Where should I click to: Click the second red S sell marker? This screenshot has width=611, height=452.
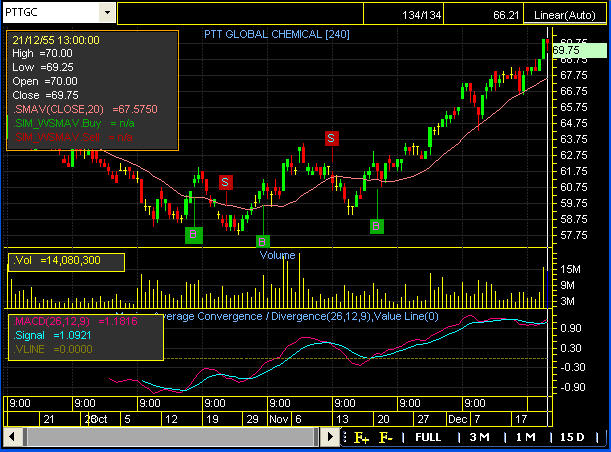tap(332, 138)
